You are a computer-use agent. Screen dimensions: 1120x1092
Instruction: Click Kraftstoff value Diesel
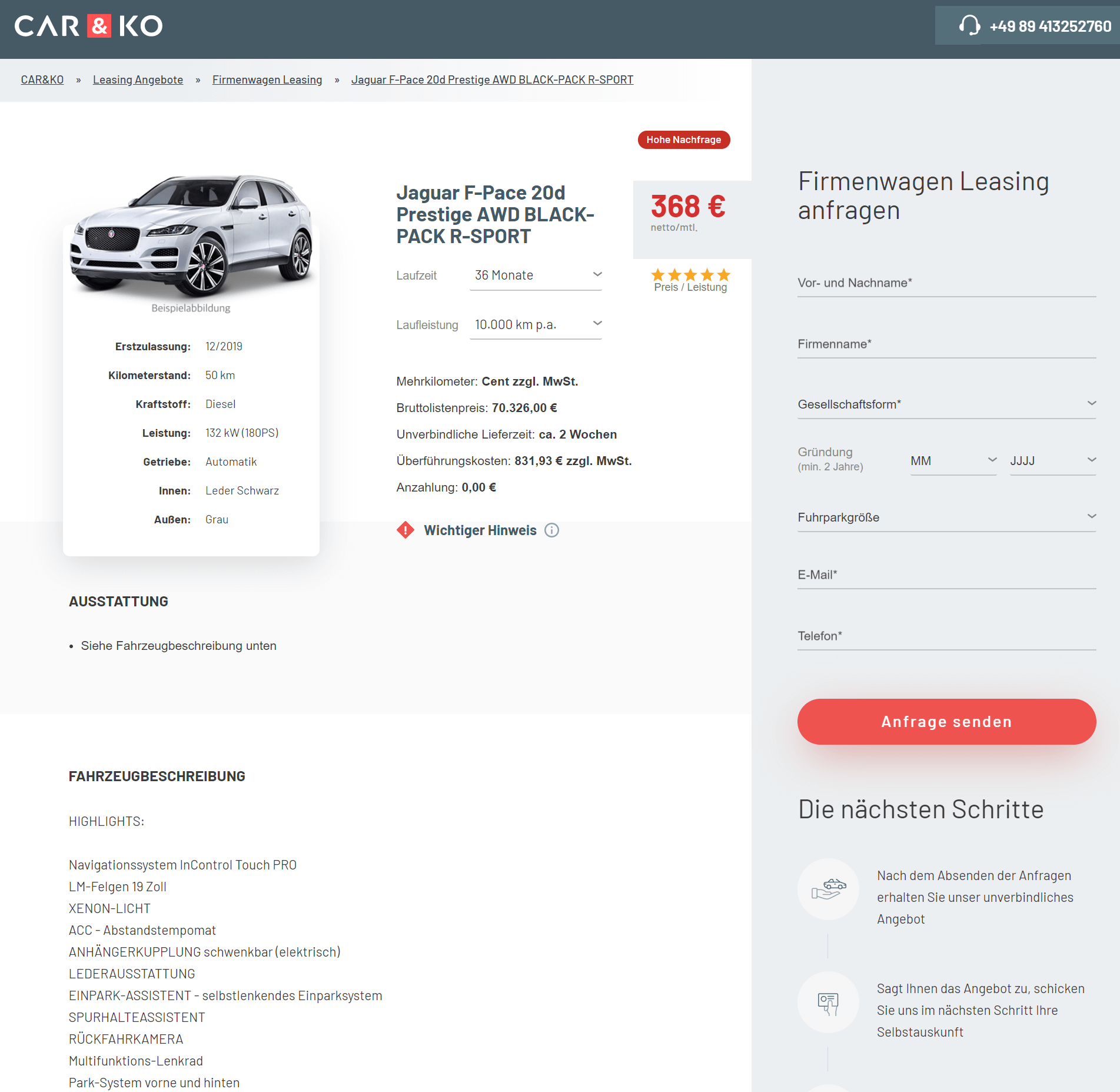coord(220,404)
